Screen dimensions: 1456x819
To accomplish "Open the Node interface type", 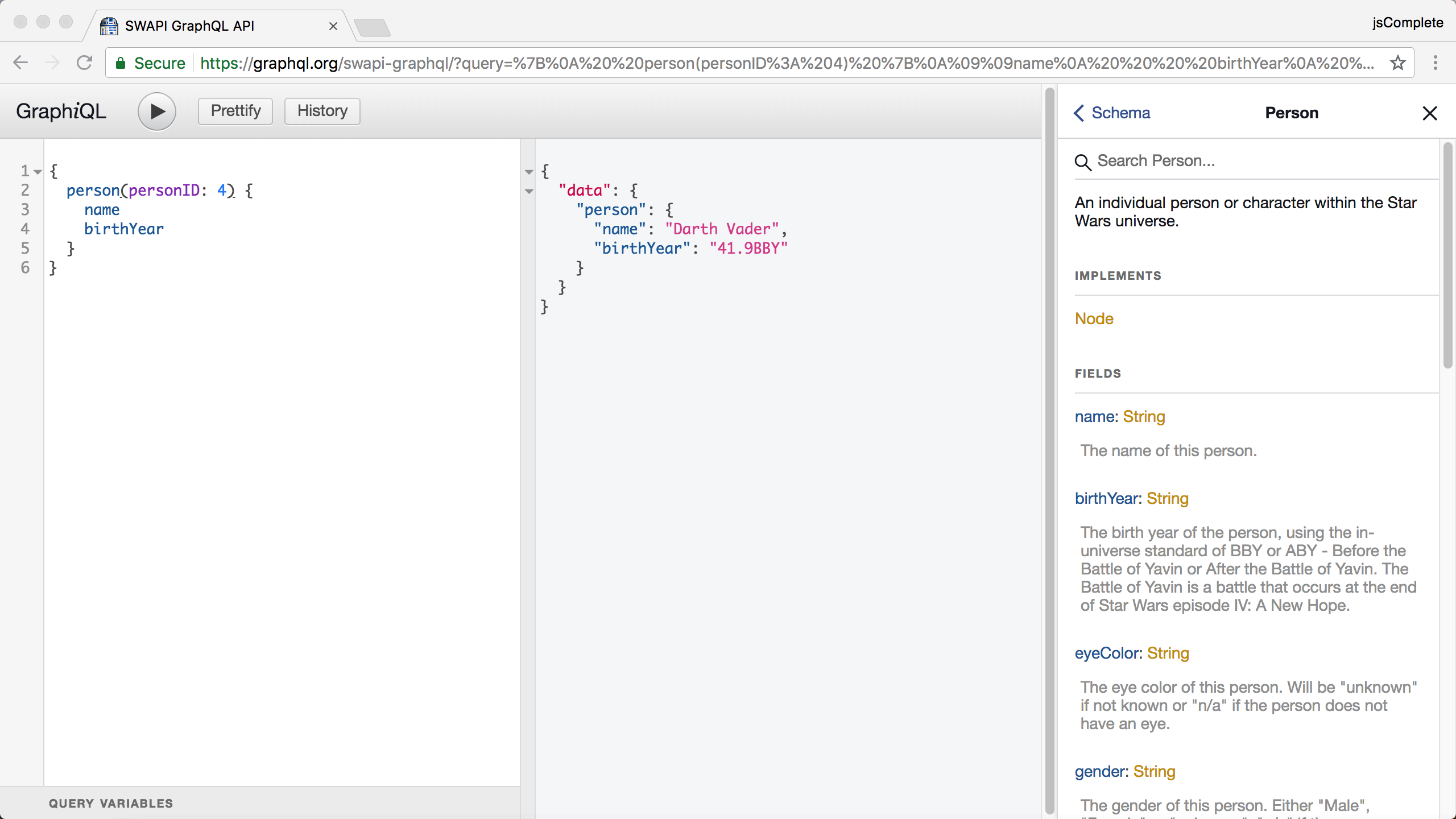I will click(1094, 318).
